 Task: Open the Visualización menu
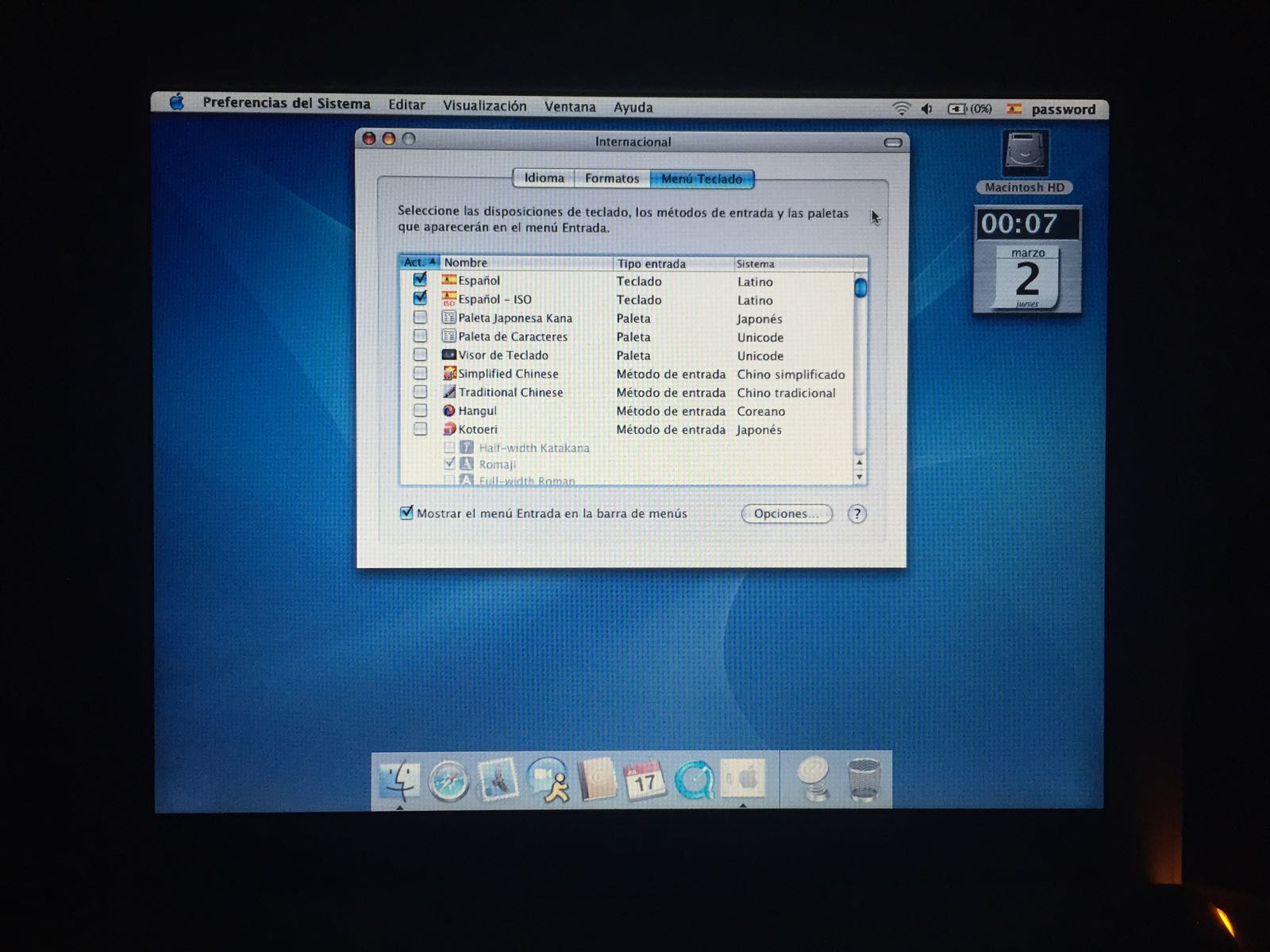[x=484, y=106]
